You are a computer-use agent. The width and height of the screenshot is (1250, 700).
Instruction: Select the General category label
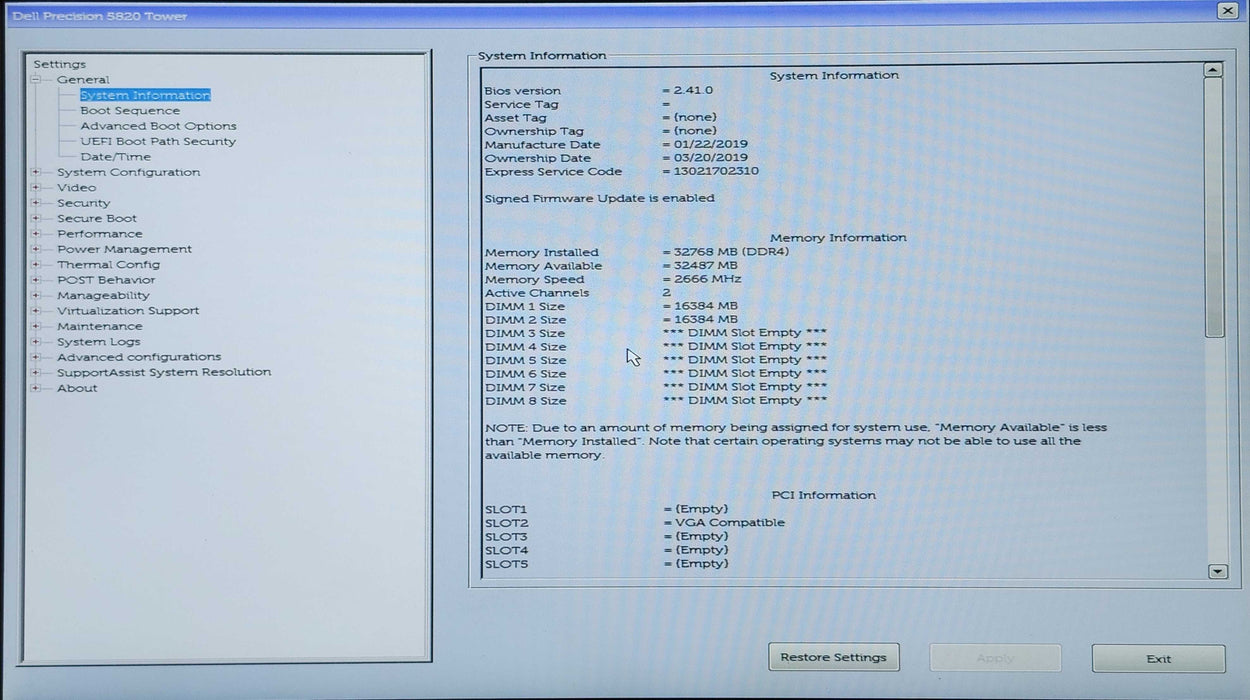click(83, 80)
